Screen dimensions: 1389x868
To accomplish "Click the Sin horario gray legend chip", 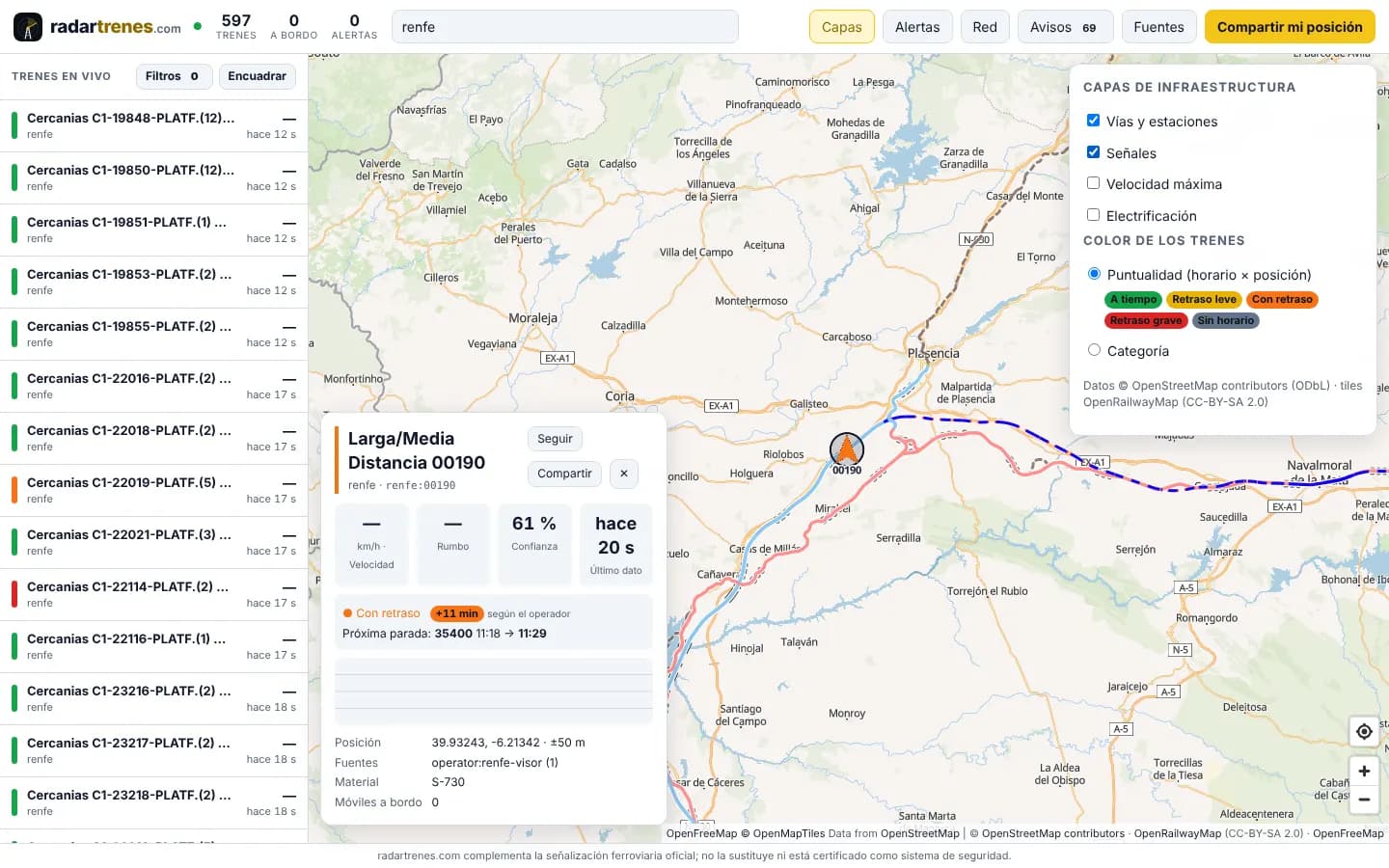I will [1226, 321].
